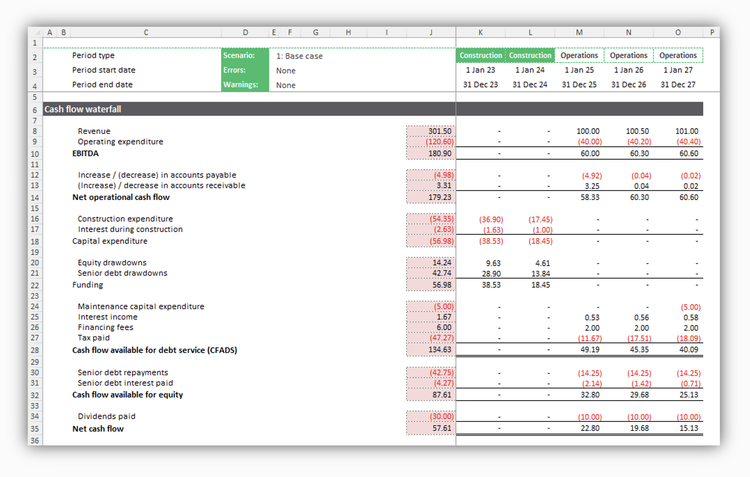
Task: Select Senior debt drawdowns total 42.74
Action: (430, 273)
